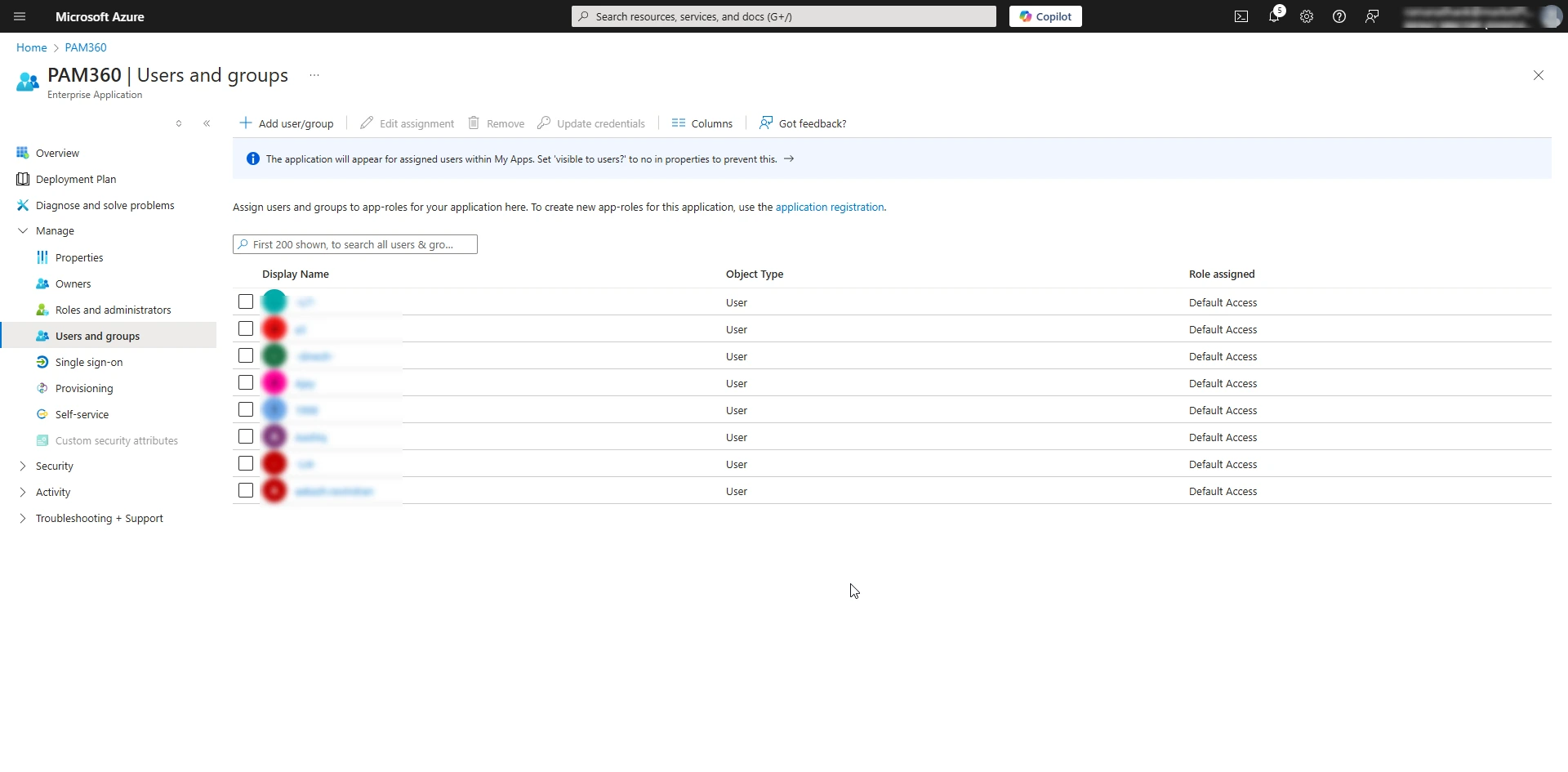Select the last listed user's checkbox
Screen dimensions: 1568x772
pos(245,490)
